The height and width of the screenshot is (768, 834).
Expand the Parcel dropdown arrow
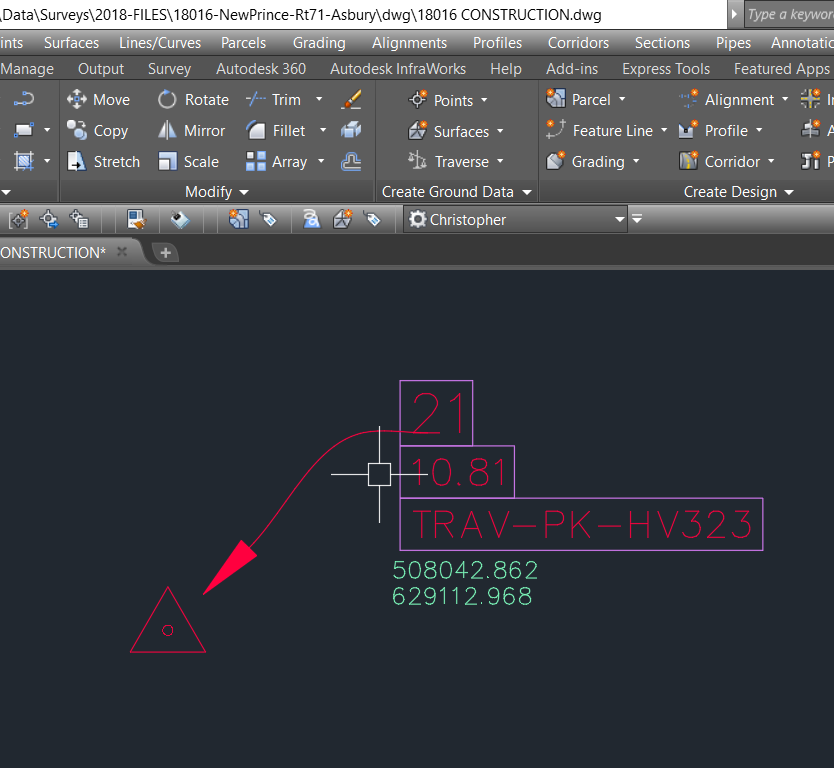622,99
